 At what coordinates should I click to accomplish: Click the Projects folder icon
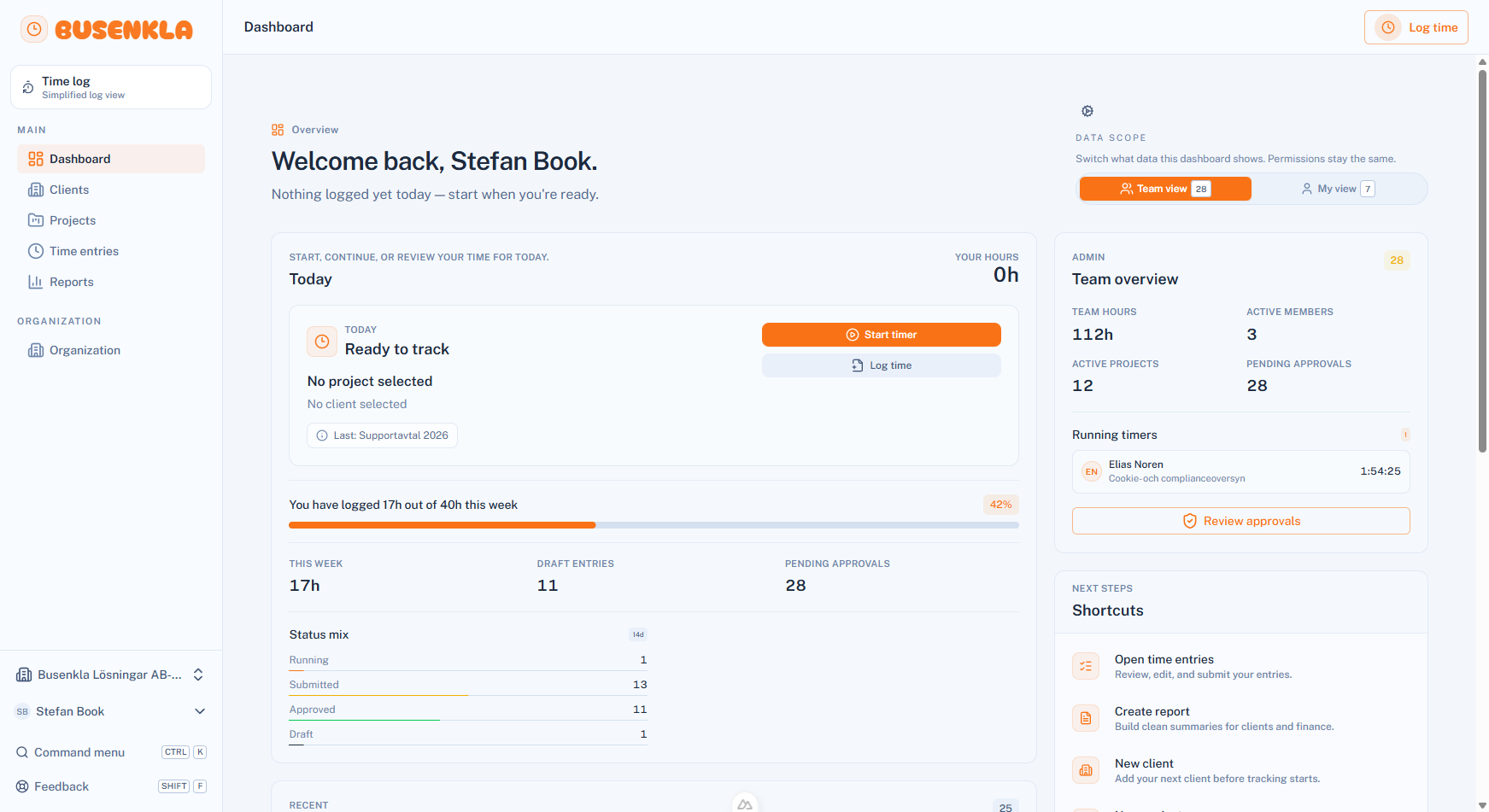(36, 220)
